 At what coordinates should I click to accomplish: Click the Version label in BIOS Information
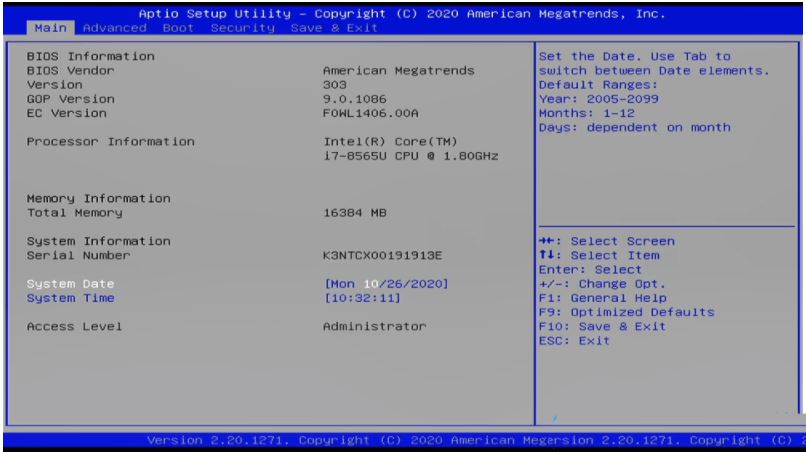pyautogui.click(x=54, y=84)
